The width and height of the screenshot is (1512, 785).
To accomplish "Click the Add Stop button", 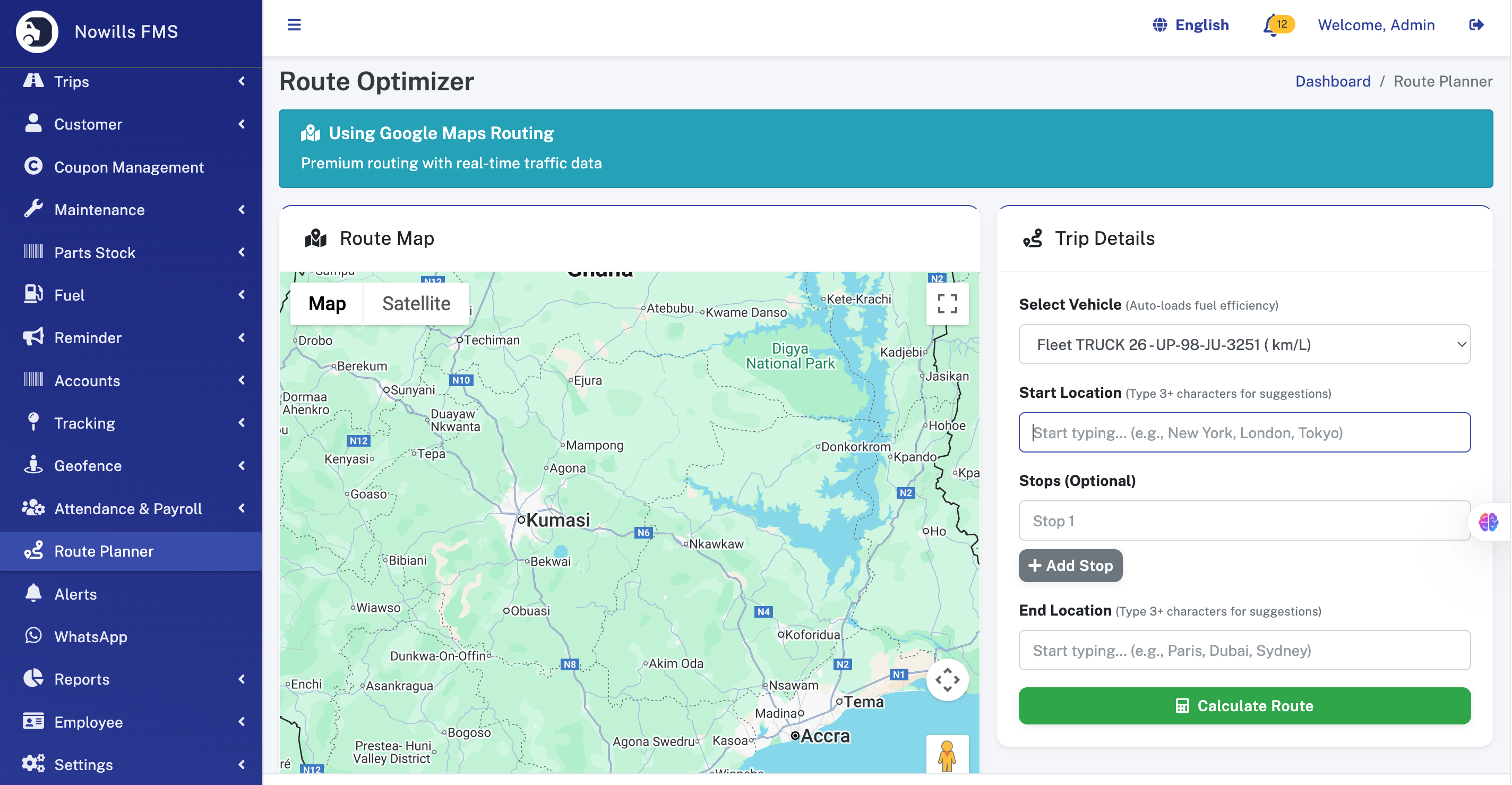I will (x=1070, y=566).
